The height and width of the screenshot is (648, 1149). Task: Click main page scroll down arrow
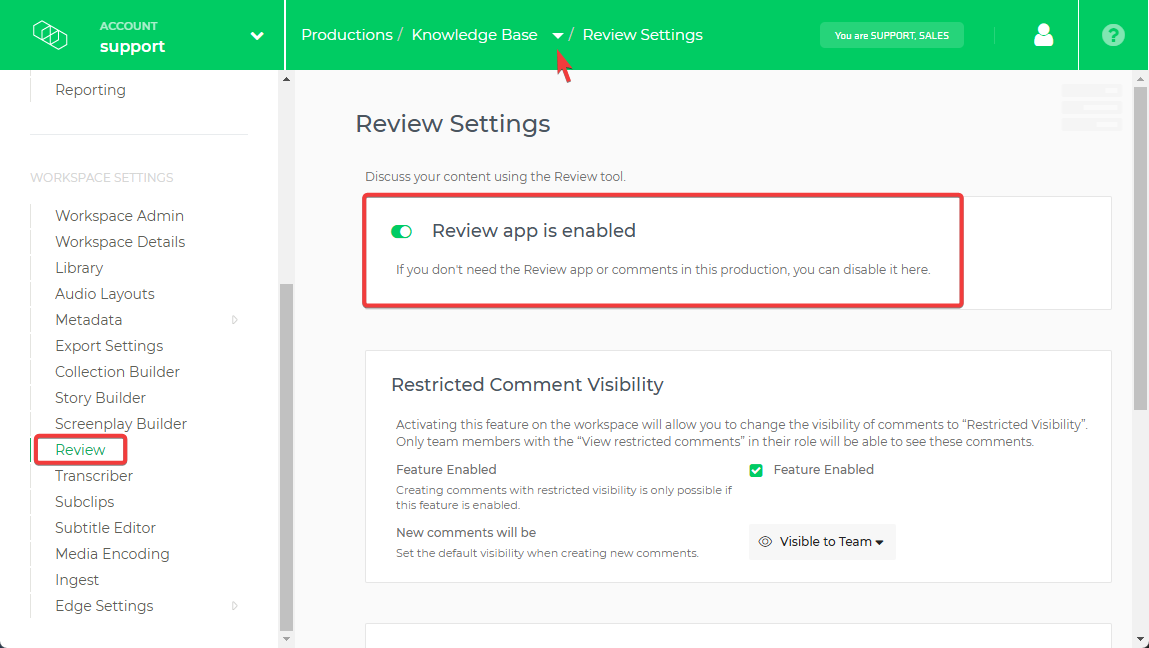(1140, 639)
